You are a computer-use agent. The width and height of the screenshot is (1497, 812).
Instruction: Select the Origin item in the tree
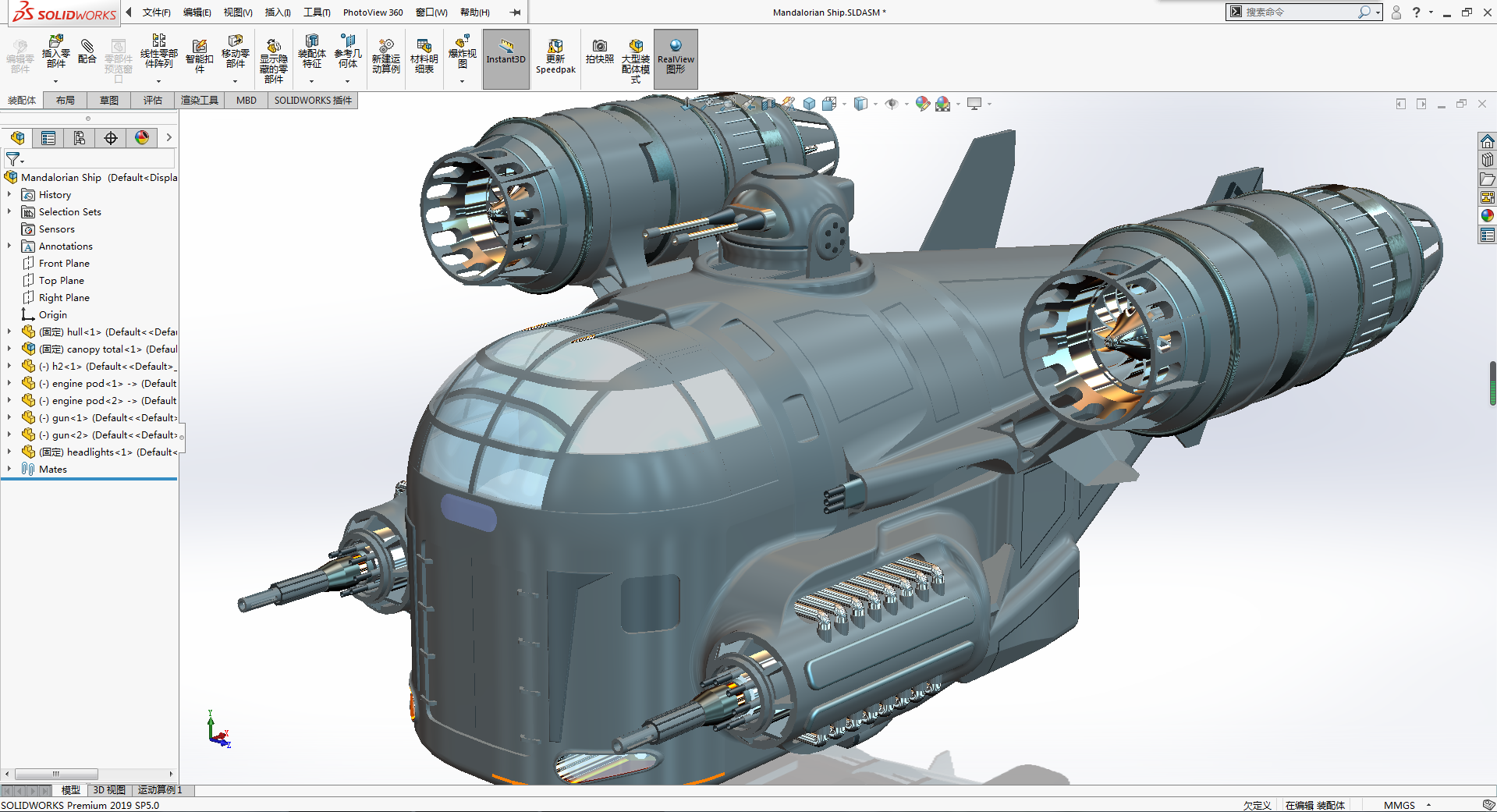click(53, 314)
